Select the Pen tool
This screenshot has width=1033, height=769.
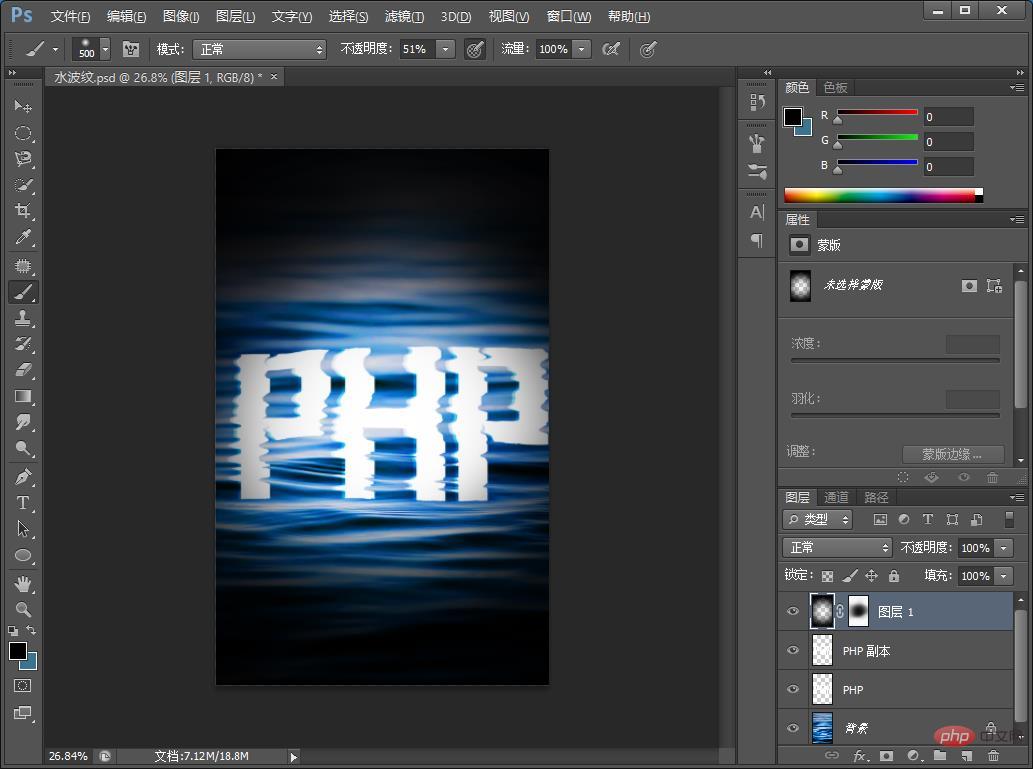23,476
